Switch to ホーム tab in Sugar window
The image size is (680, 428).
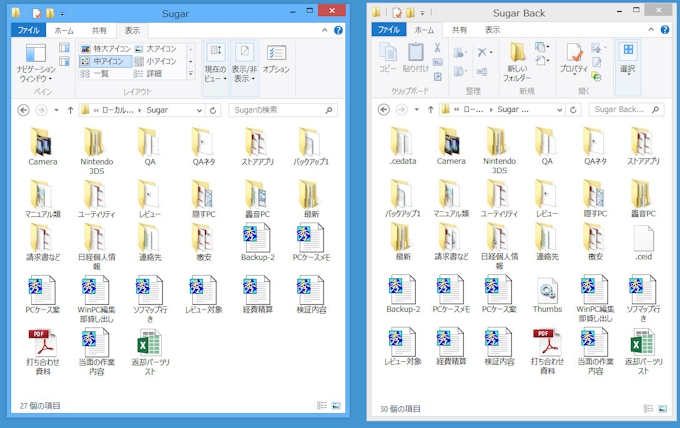[x=64, y=30]
